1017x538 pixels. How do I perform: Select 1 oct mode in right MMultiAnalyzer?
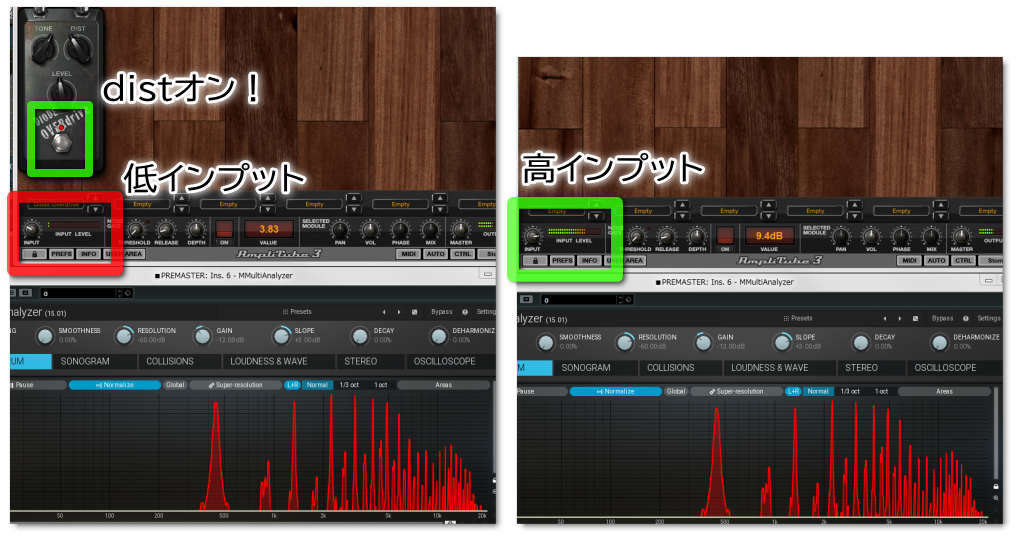tap(881, 391)
